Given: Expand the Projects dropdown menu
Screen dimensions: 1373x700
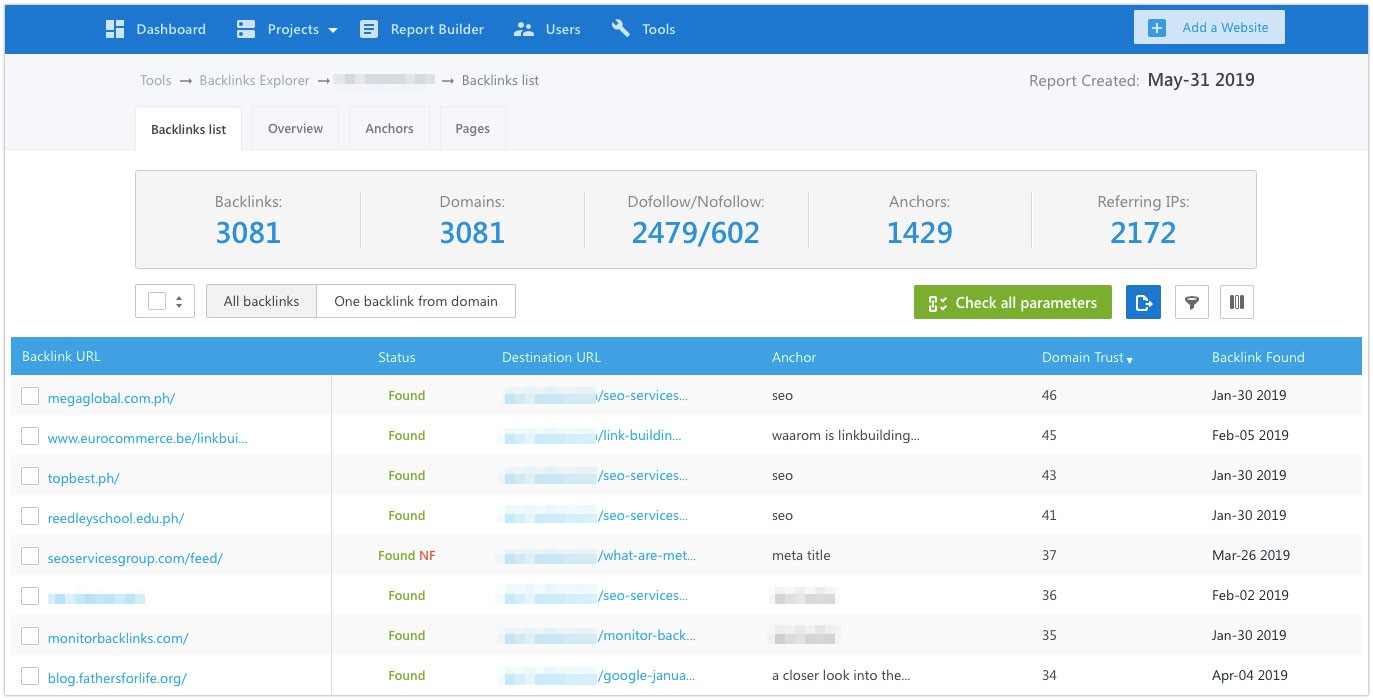Looking at the screenshot, I should tap(333, 30).
